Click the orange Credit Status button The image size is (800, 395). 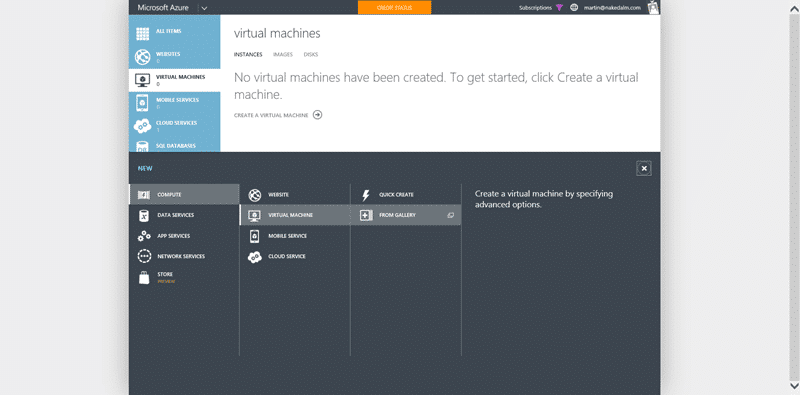[x=394, y=8]
